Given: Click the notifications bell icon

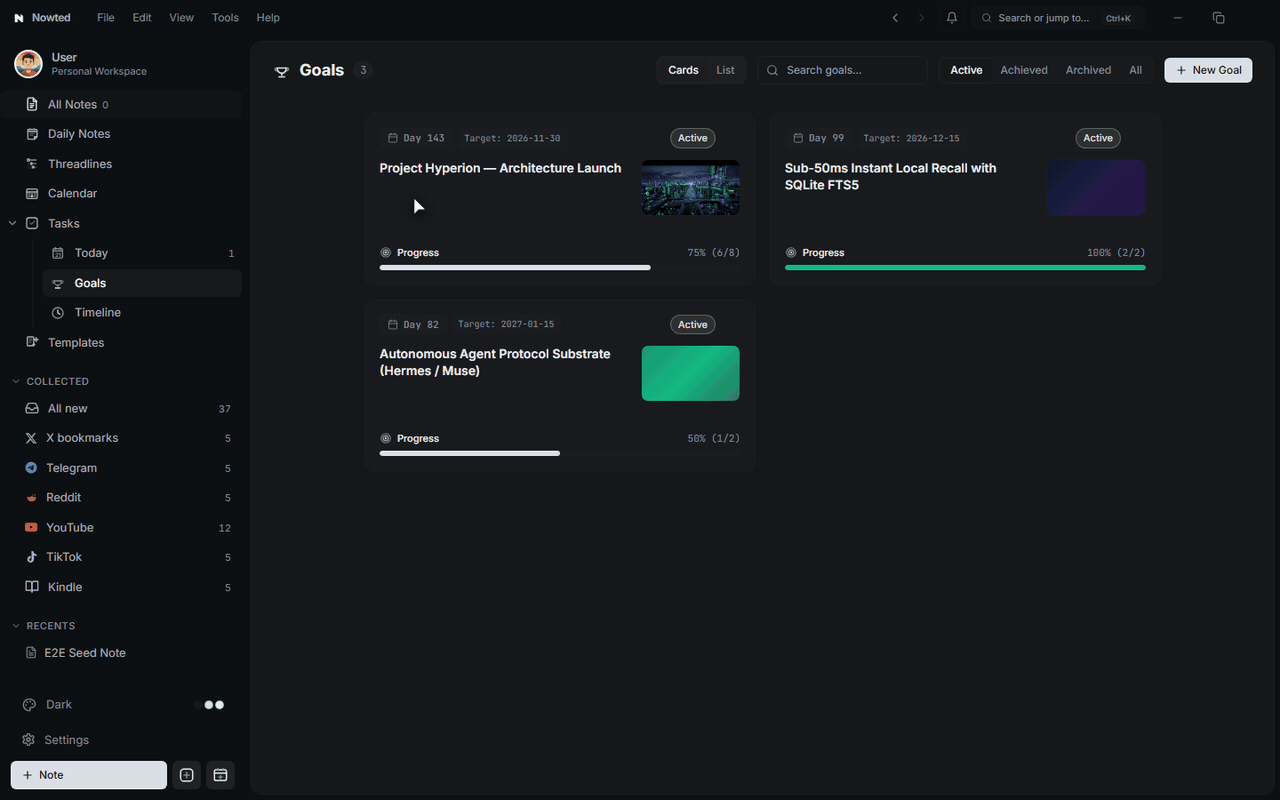Looking at the screenshot, I should click(951, 18).
